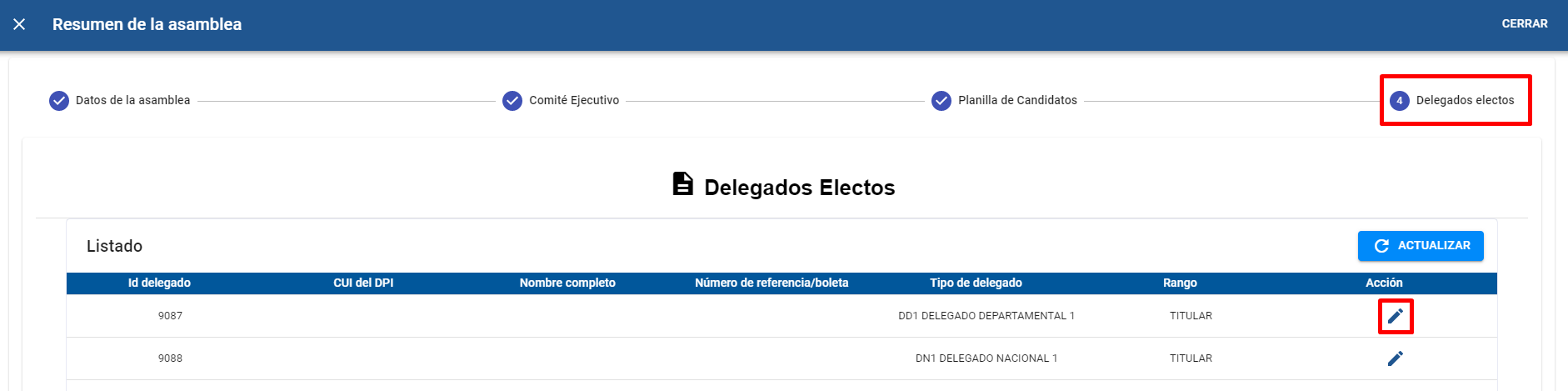Click the Tipo de delegado column header
Screen dimensions: 1568x391
pyautogui.click(x=976, y=283)
